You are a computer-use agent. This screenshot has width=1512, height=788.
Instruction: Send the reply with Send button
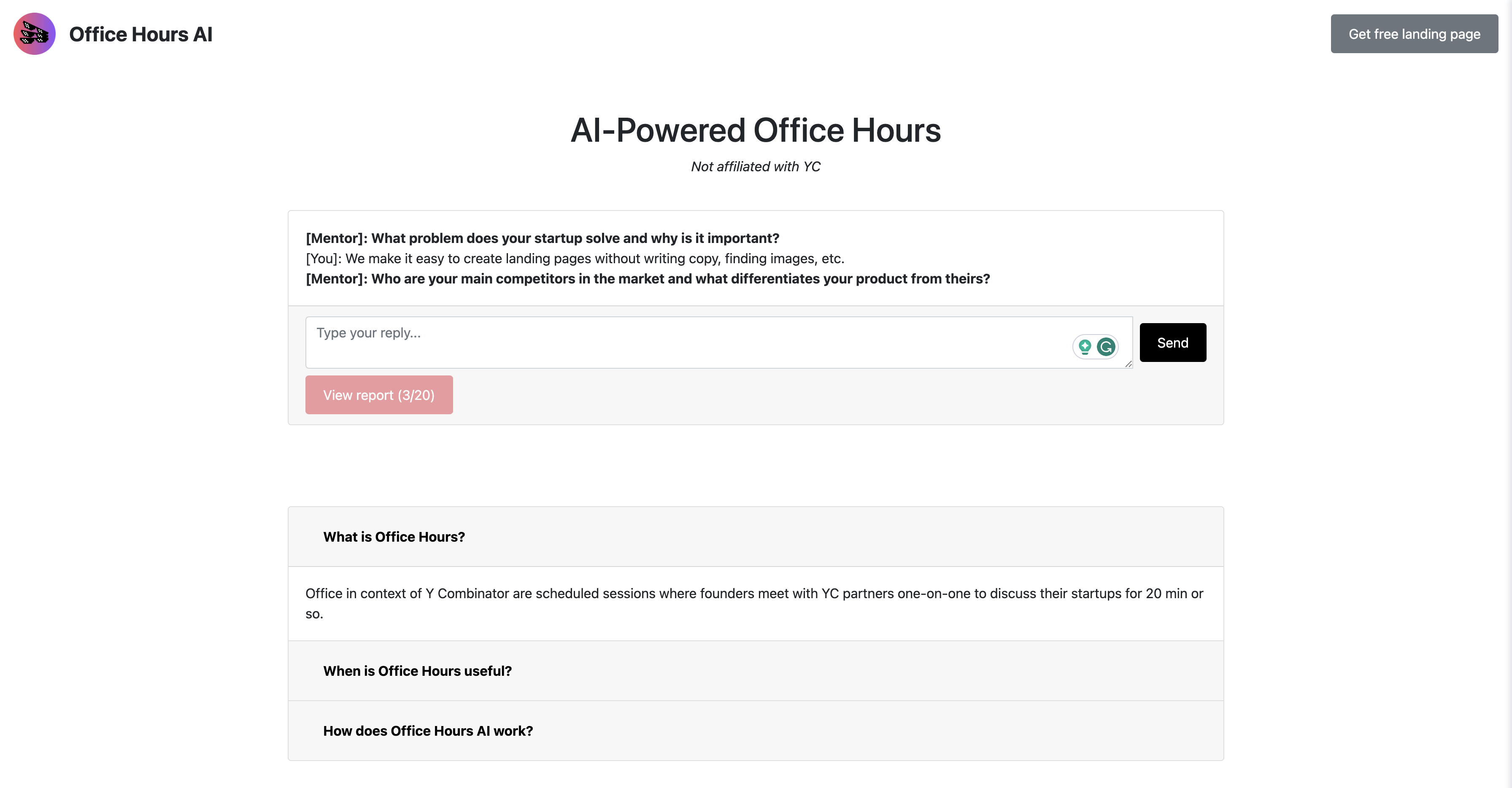click(x=1172, y=343)
